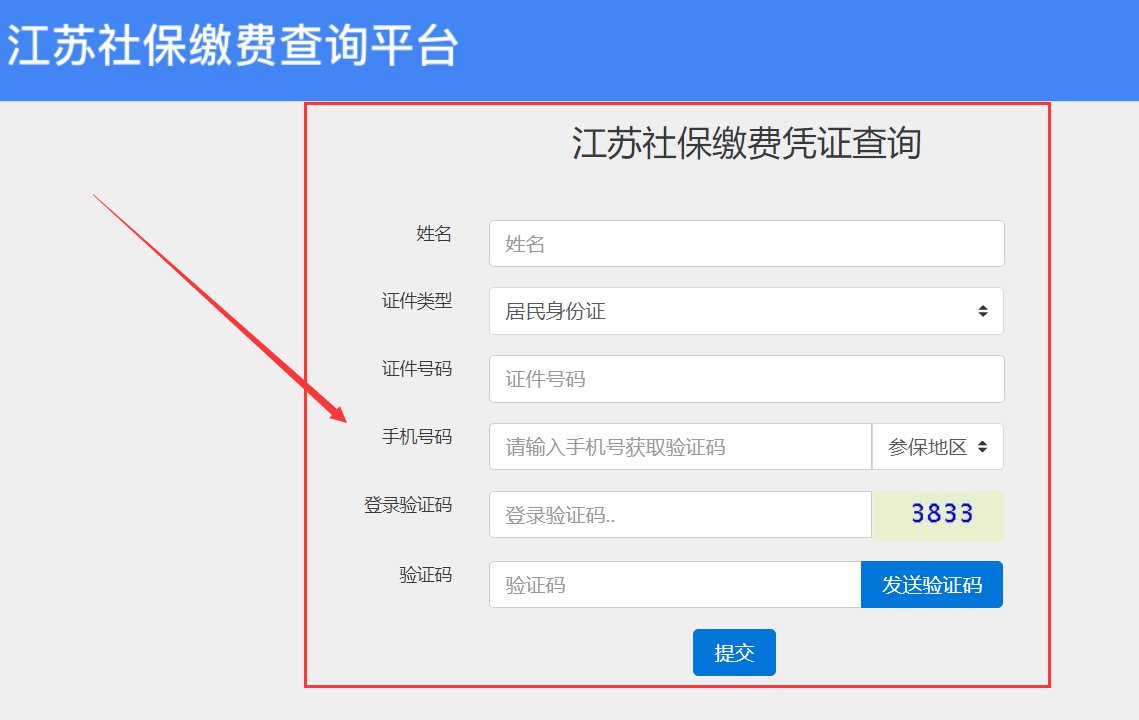Click the 验证码 label beside the bottom input

coord(425,575)
